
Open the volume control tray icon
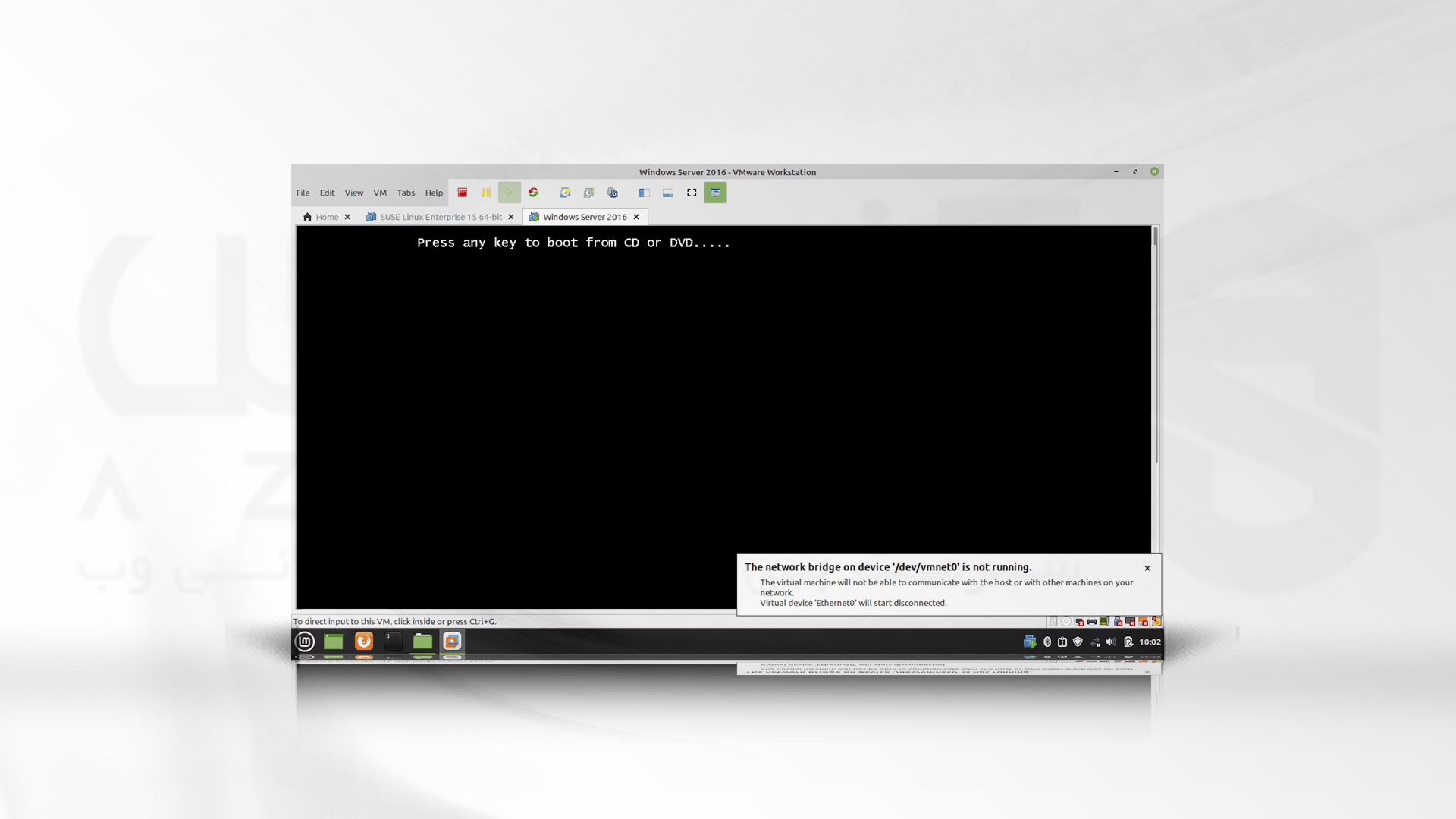1111,642
